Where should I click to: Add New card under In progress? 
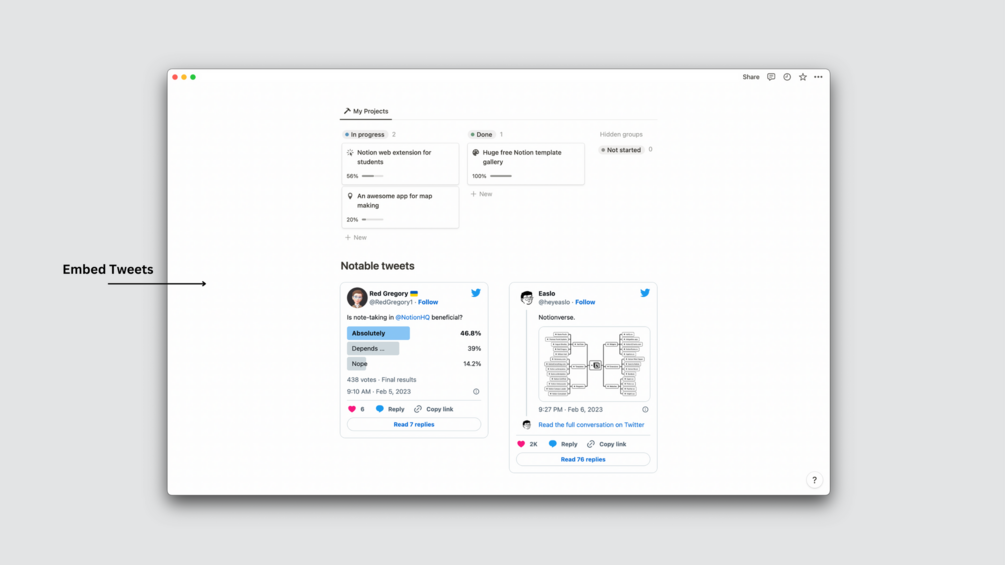[x=356, y=238]
